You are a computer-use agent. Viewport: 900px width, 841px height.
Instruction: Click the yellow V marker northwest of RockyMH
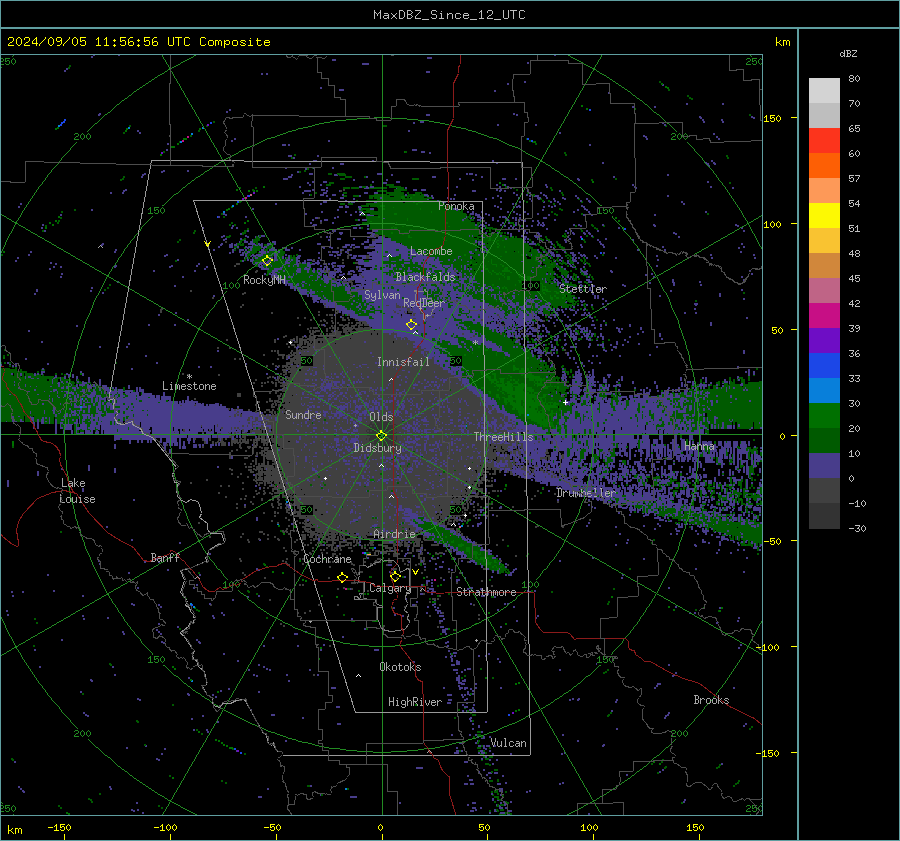tap(207, 245)
